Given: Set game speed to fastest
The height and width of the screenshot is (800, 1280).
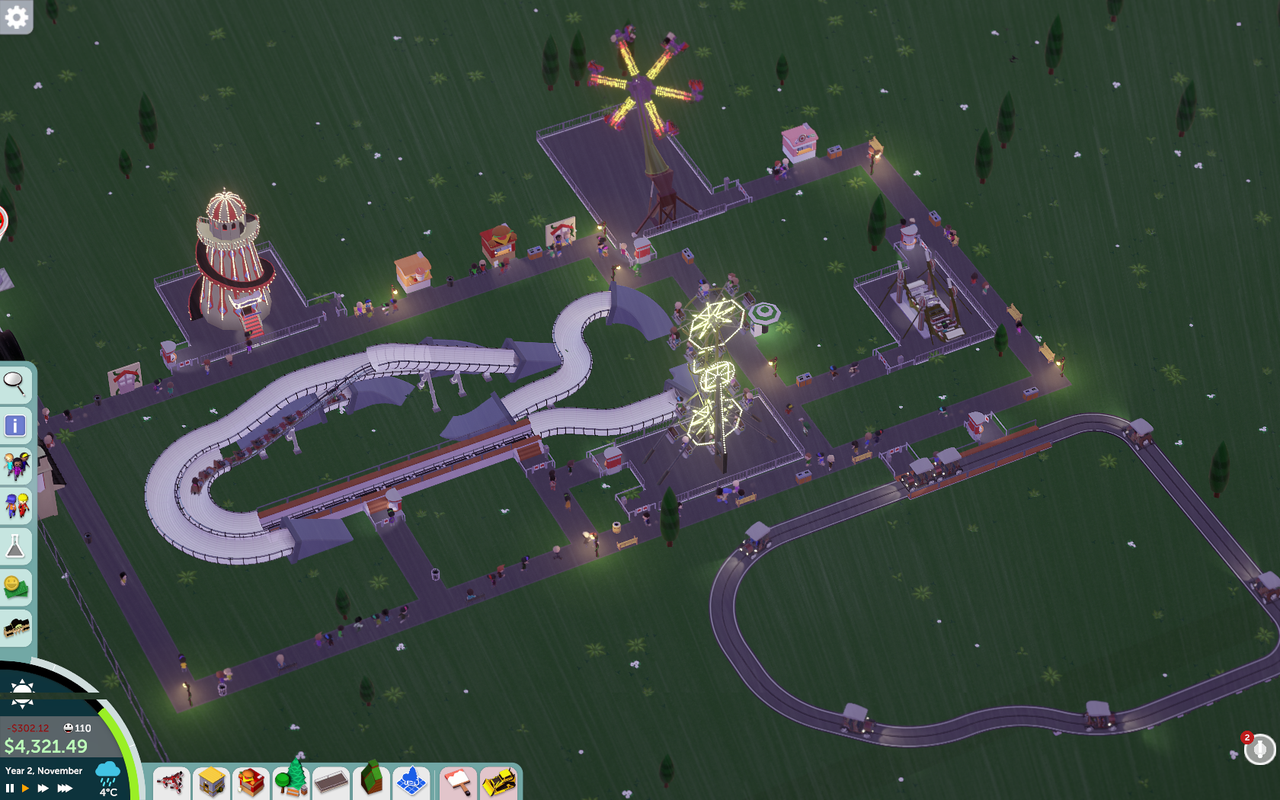Looking at the screenshot, I should (x=65, y=789).
